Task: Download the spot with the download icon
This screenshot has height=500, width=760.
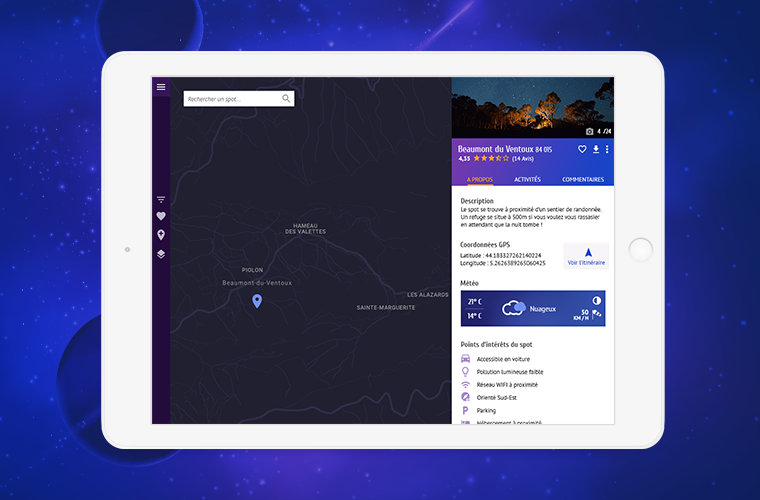Action: [x=596, y=149]
